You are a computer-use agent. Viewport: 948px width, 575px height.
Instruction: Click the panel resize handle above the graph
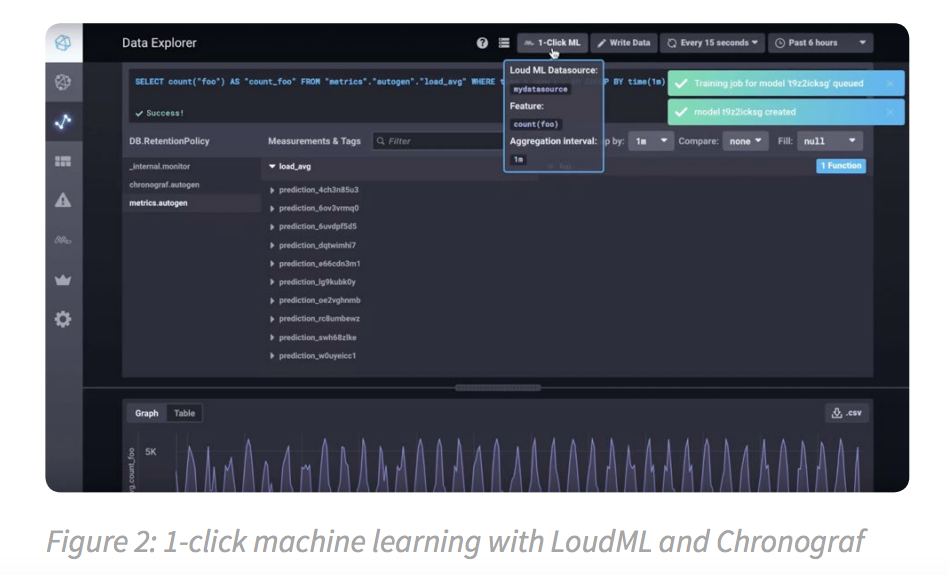point(498,388)
